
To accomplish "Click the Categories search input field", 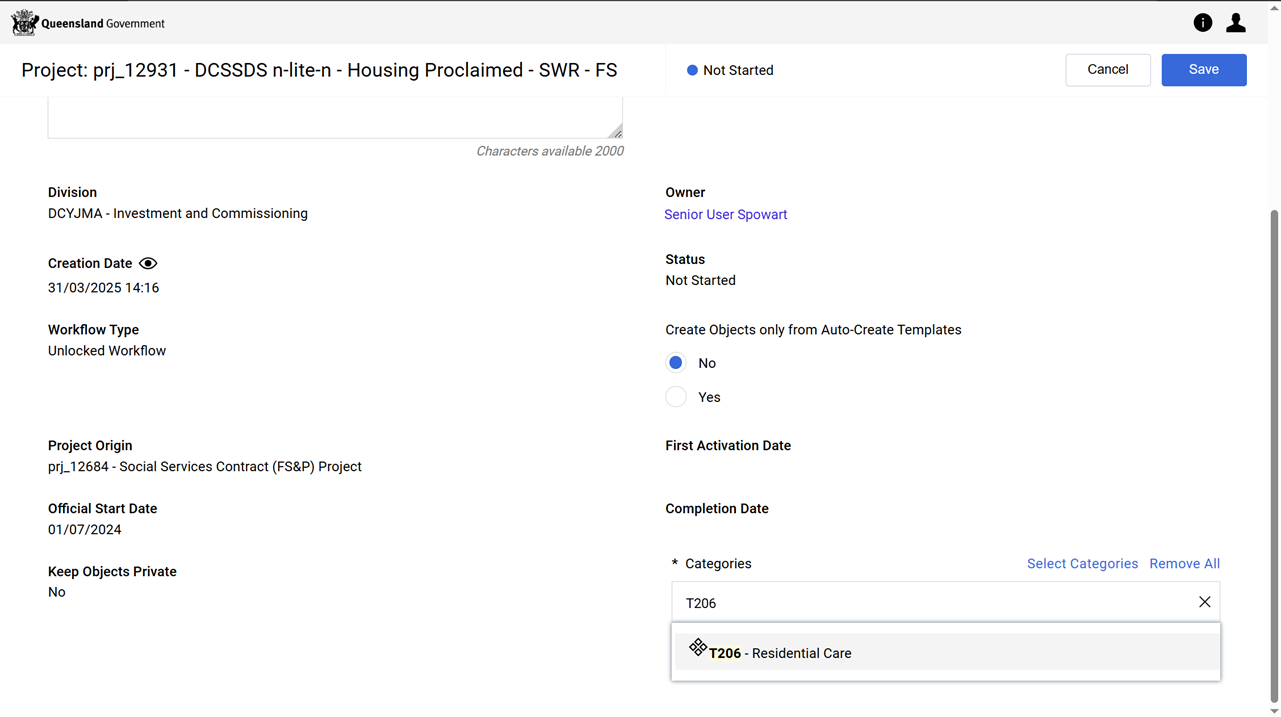I will 930,603.
